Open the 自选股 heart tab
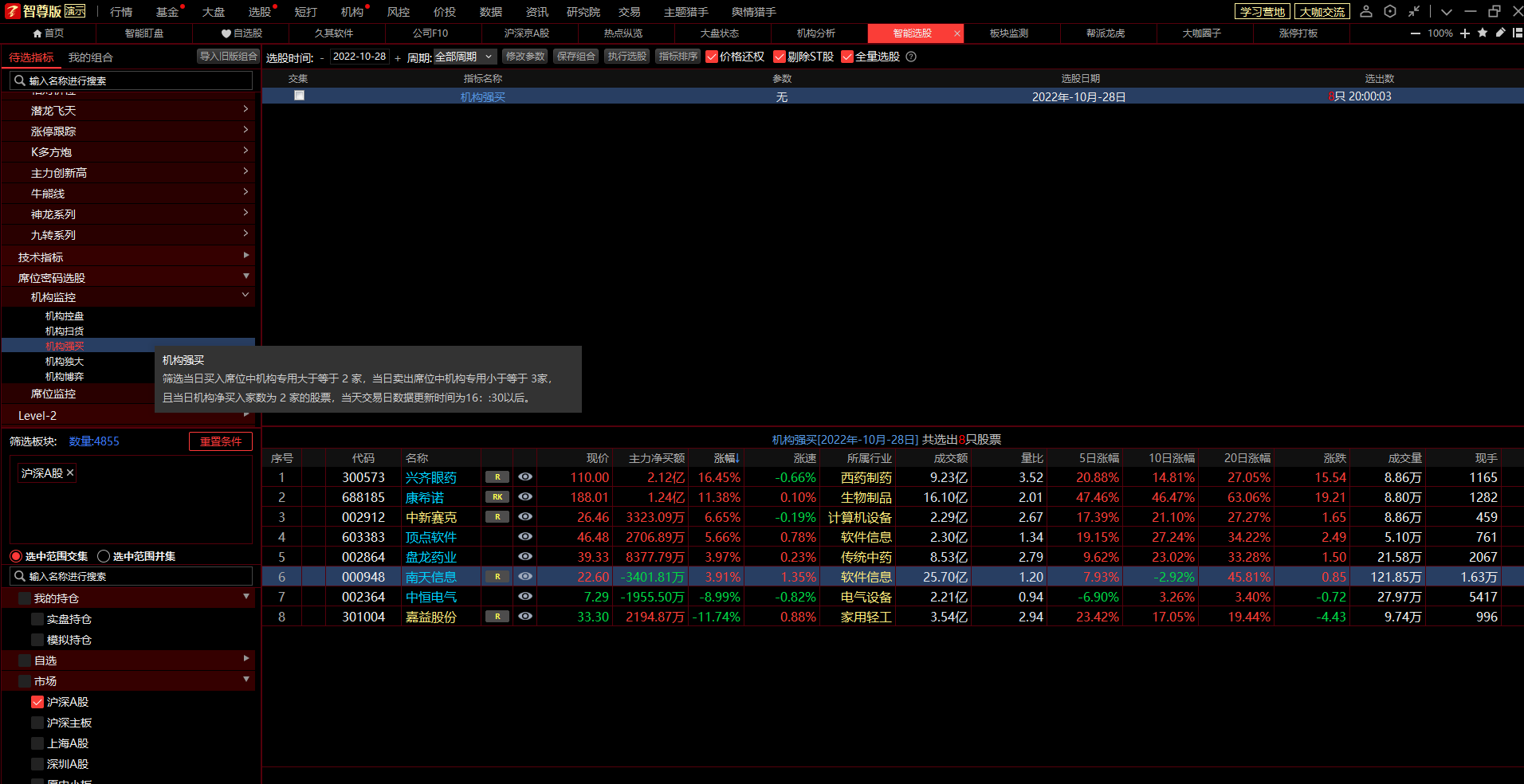 (x=242, y=33)
